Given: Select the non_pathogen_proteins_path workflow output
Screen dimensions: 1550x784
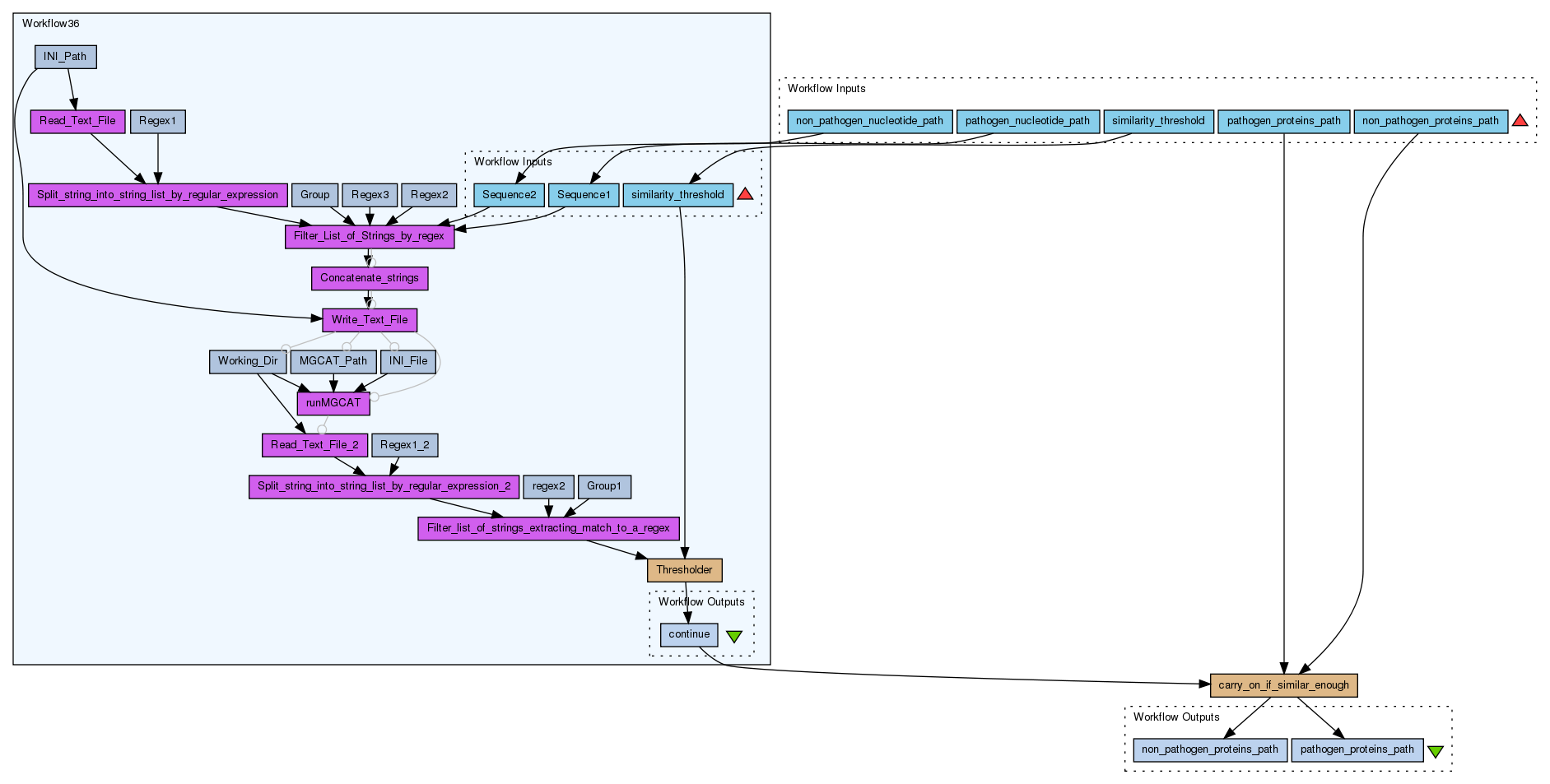Looking at the screenshot, I should (x=1209, y=749).
